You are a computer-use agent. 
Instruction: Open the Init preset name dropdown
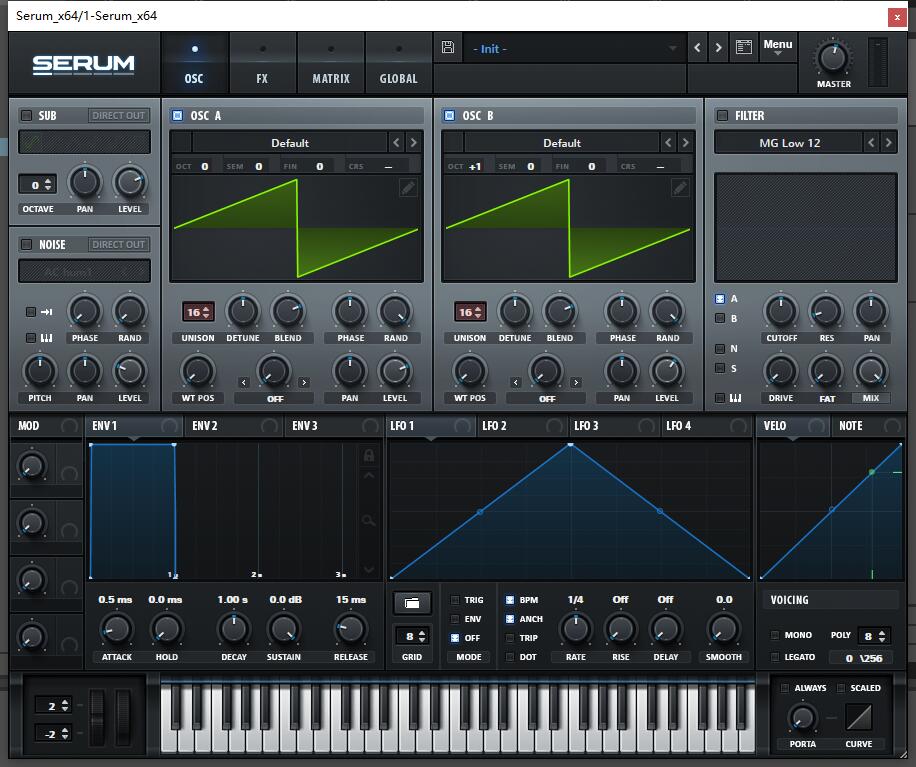(x=575, y=48)
